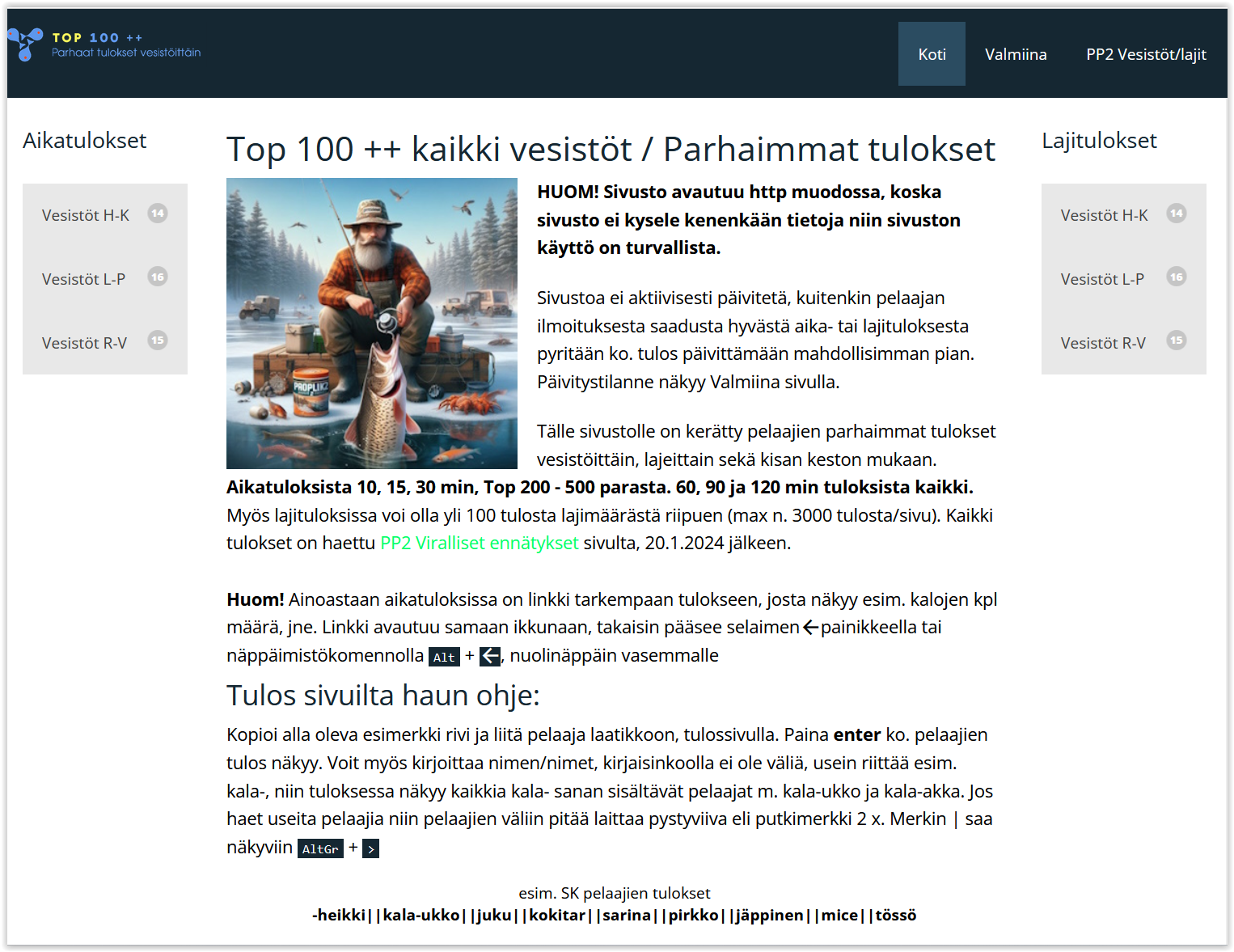The image size is (1234, 952).
Task: Open Vesistöt H-K under Aikatulokset
Action: [x=105, y=215]
